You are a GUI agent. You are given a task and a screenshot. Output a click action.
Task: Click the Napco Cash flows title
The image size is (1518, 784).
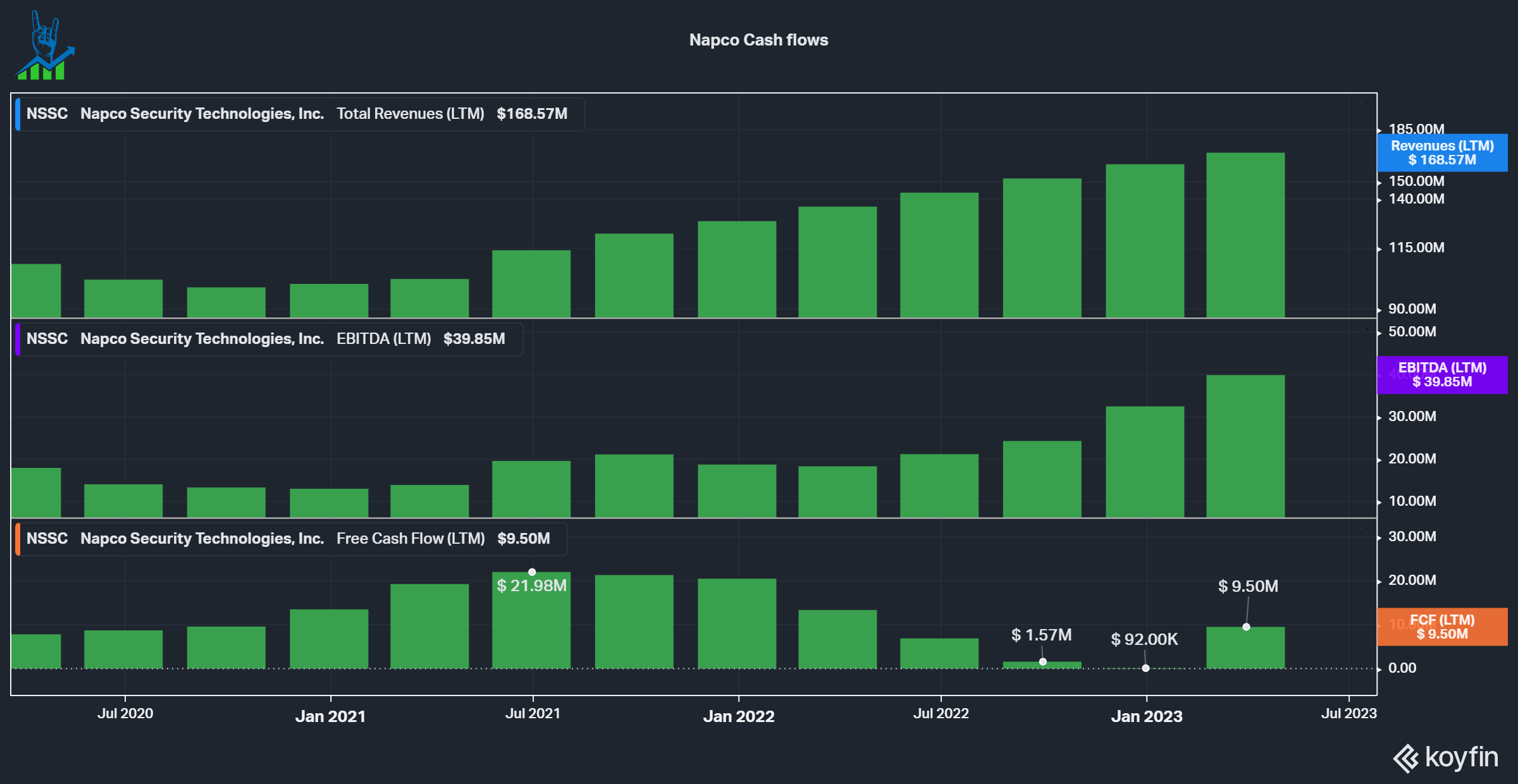click(758, 40)
